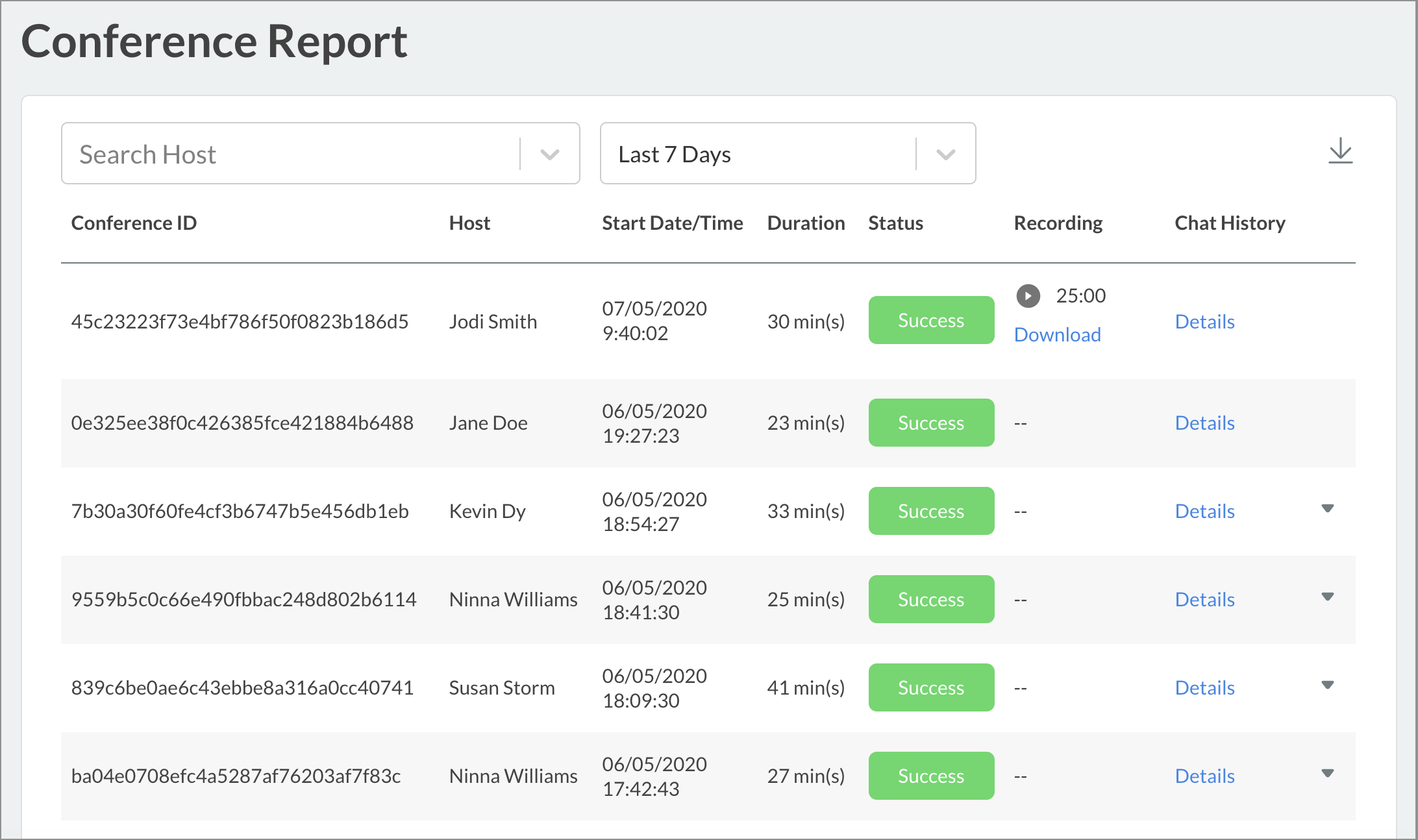This screenshot has height=840, width=1418.
Task: Click Success status in Jane Doe's row
Action: click(930, 423)
